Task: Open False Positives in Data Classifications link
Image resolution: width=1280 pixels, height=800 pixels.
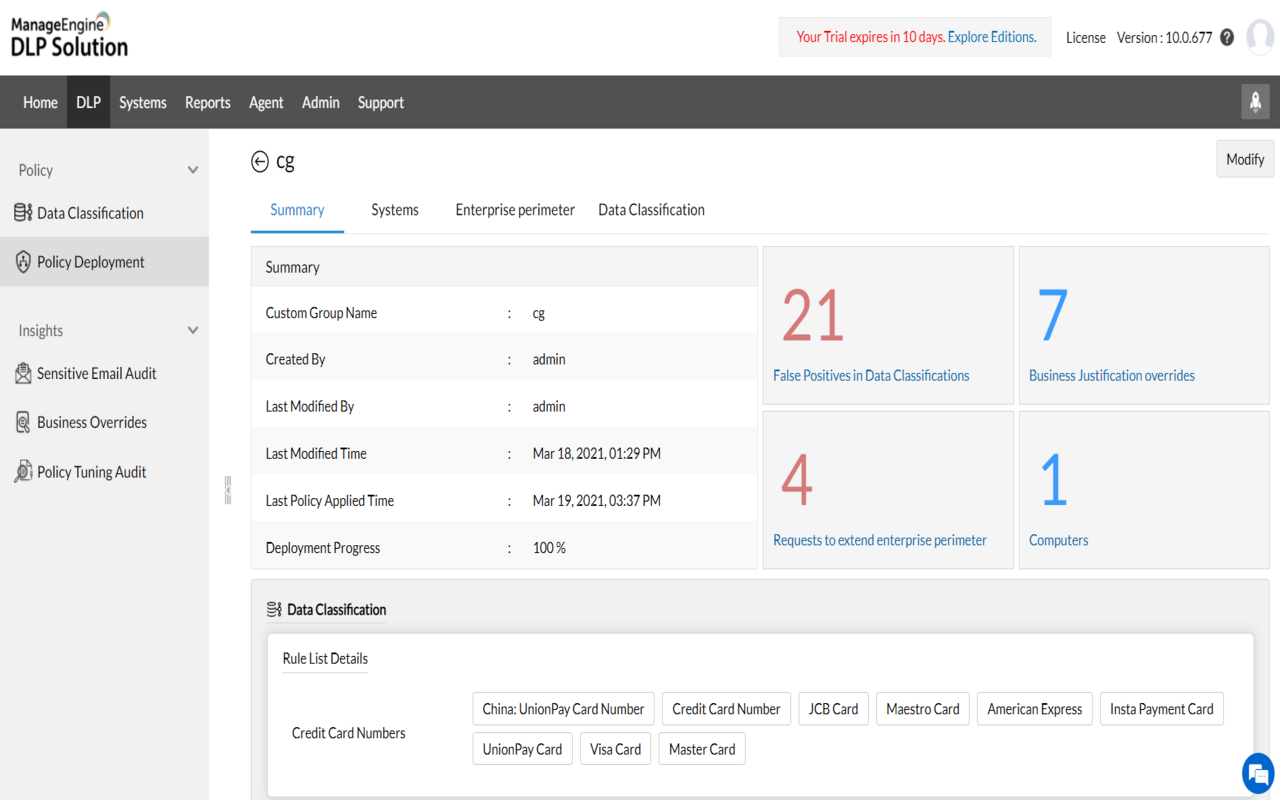Action: [871, 376]
